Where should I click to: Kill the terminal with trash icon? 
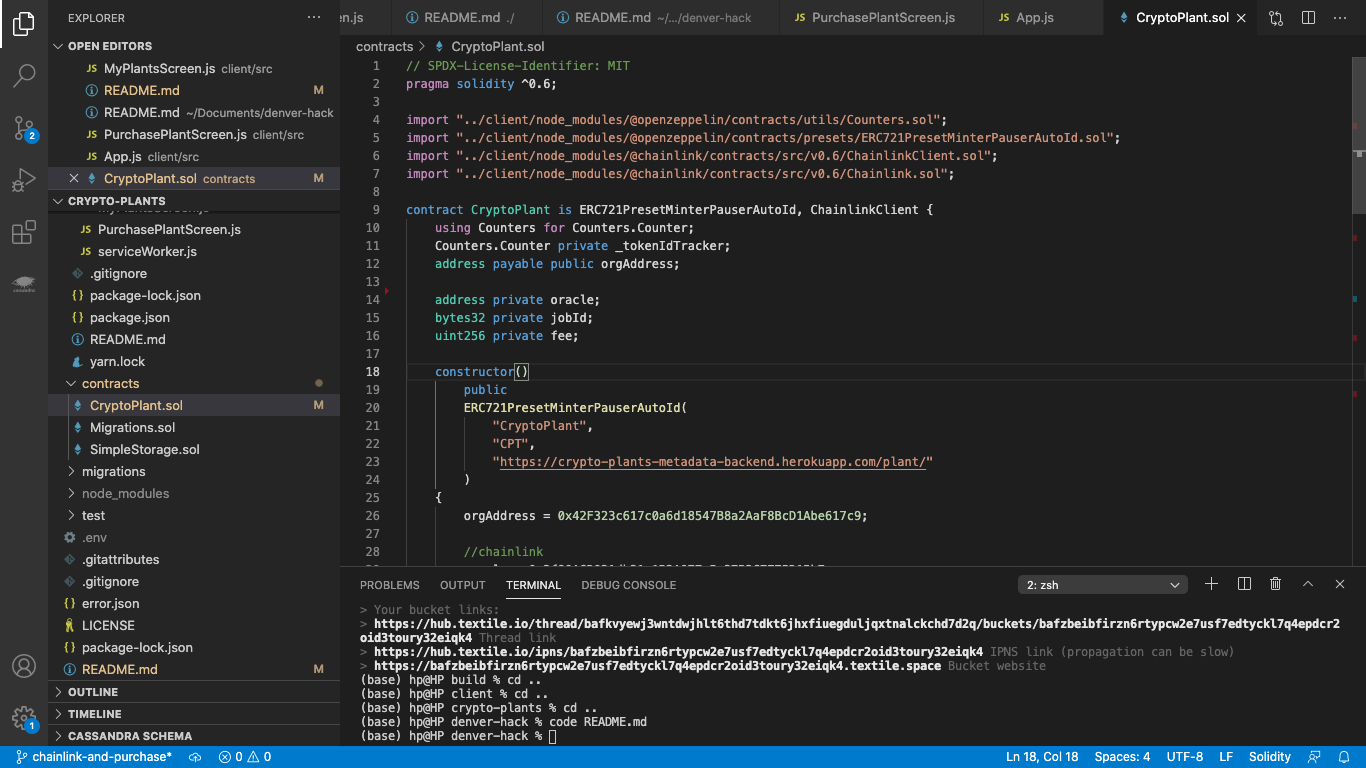[x=1276, y=584]
